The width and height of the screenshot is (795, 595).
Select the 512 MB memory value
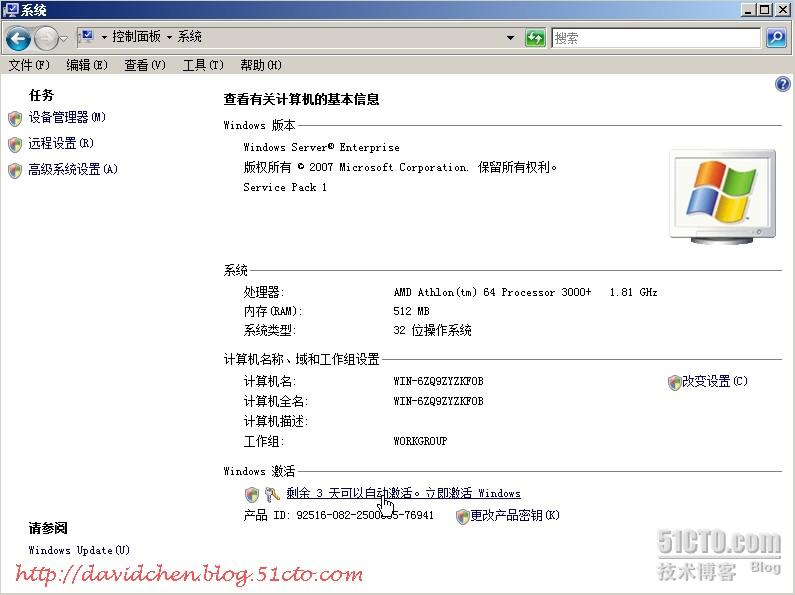[x=411, y=311]
